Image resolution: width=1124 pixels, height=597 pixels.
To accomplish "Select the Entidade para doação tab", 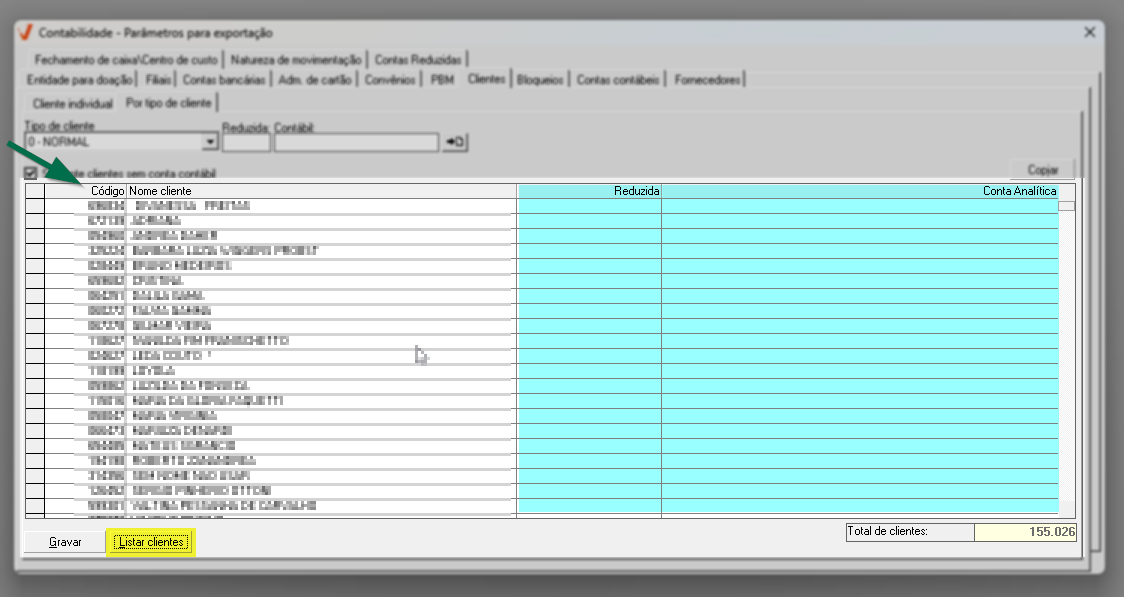I will pyautogui.click(x=80, y=80).
